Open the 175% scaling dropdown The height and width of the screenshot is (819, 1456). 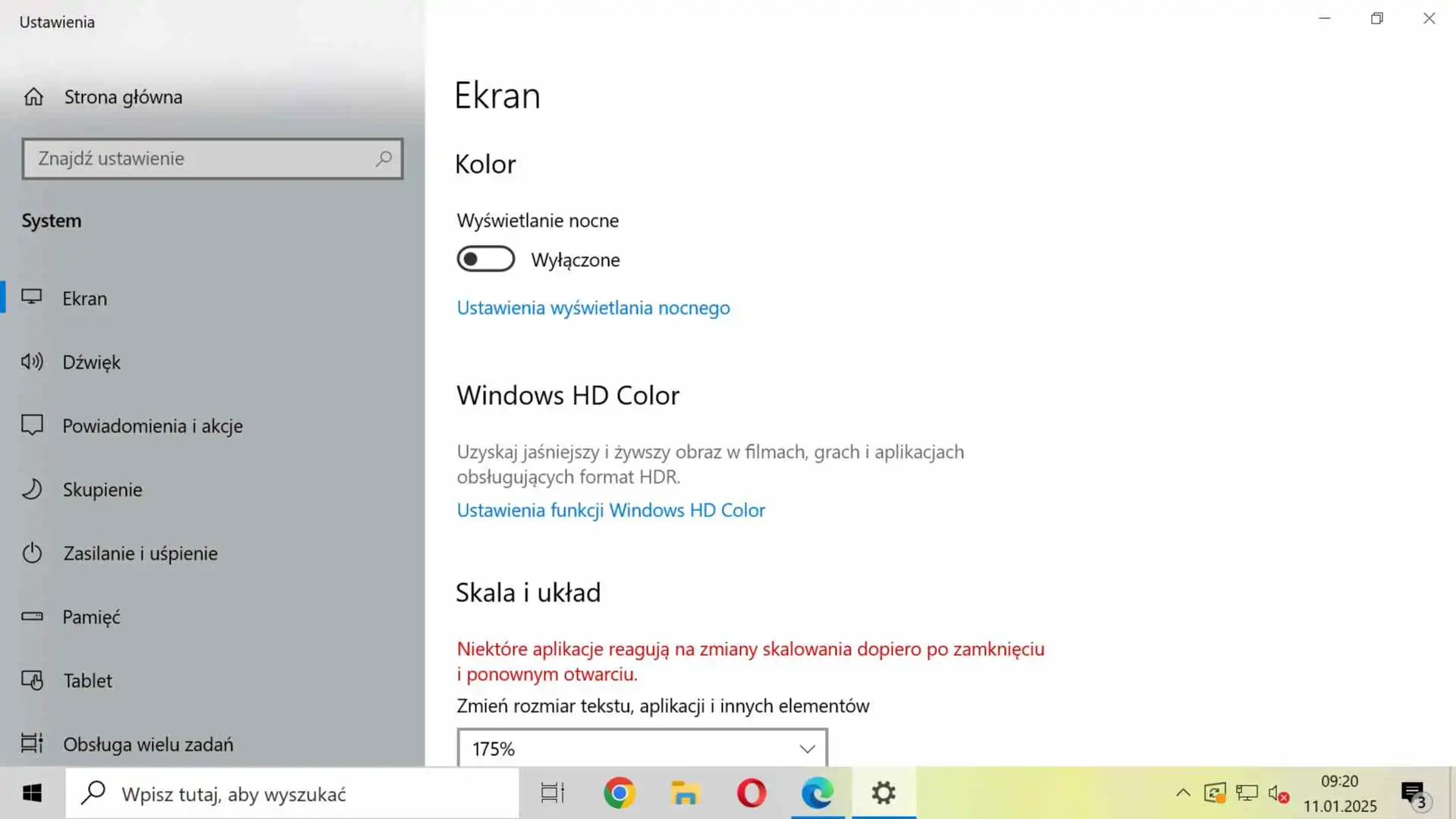click(x=642, y=748)
